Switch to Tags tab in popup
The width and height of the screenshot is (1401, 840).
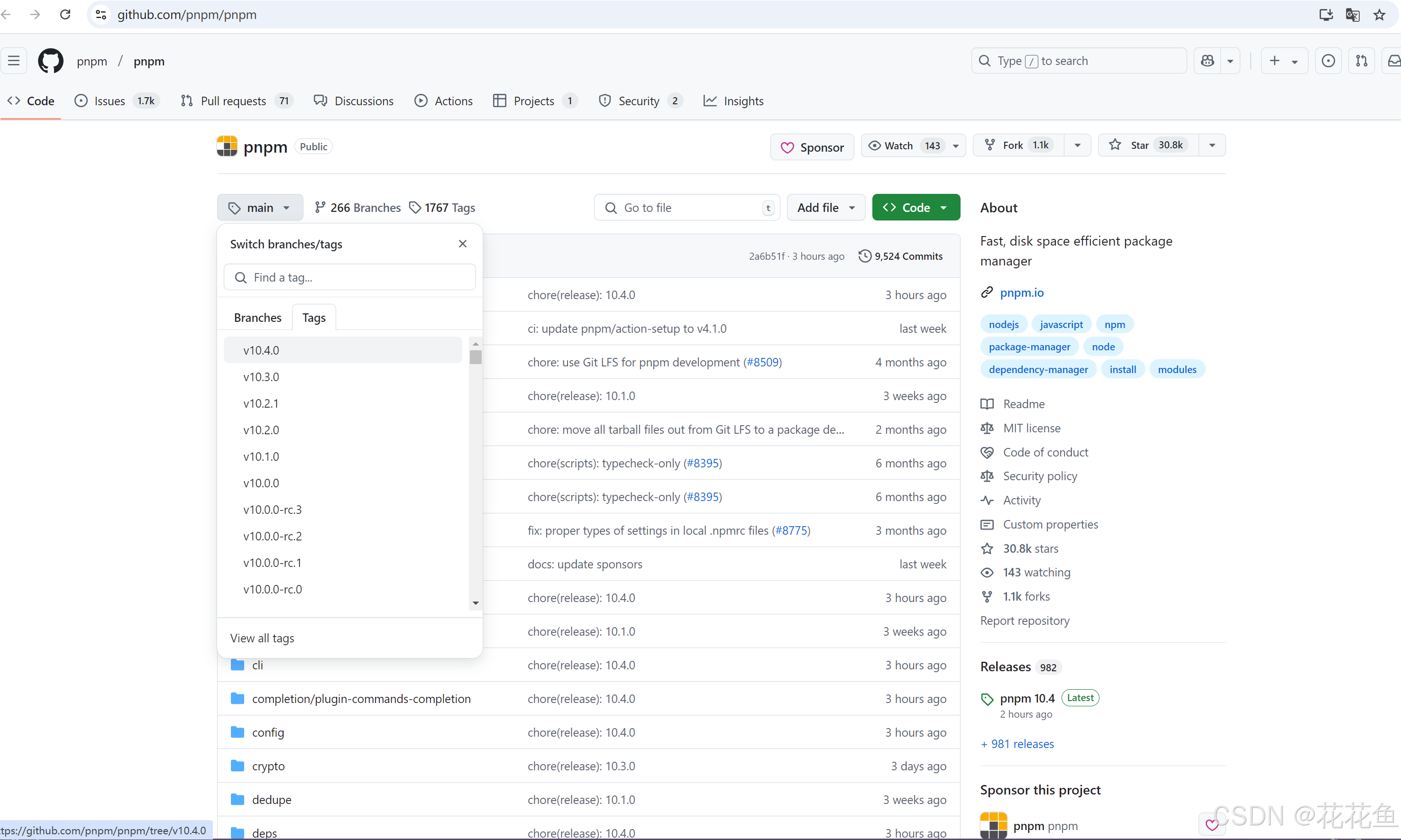(x=313, y=318)
